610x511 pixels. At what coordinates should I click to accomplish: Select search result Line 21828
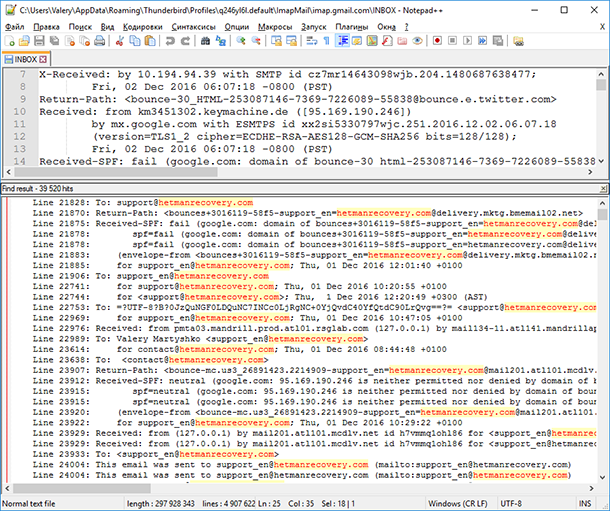143,203
